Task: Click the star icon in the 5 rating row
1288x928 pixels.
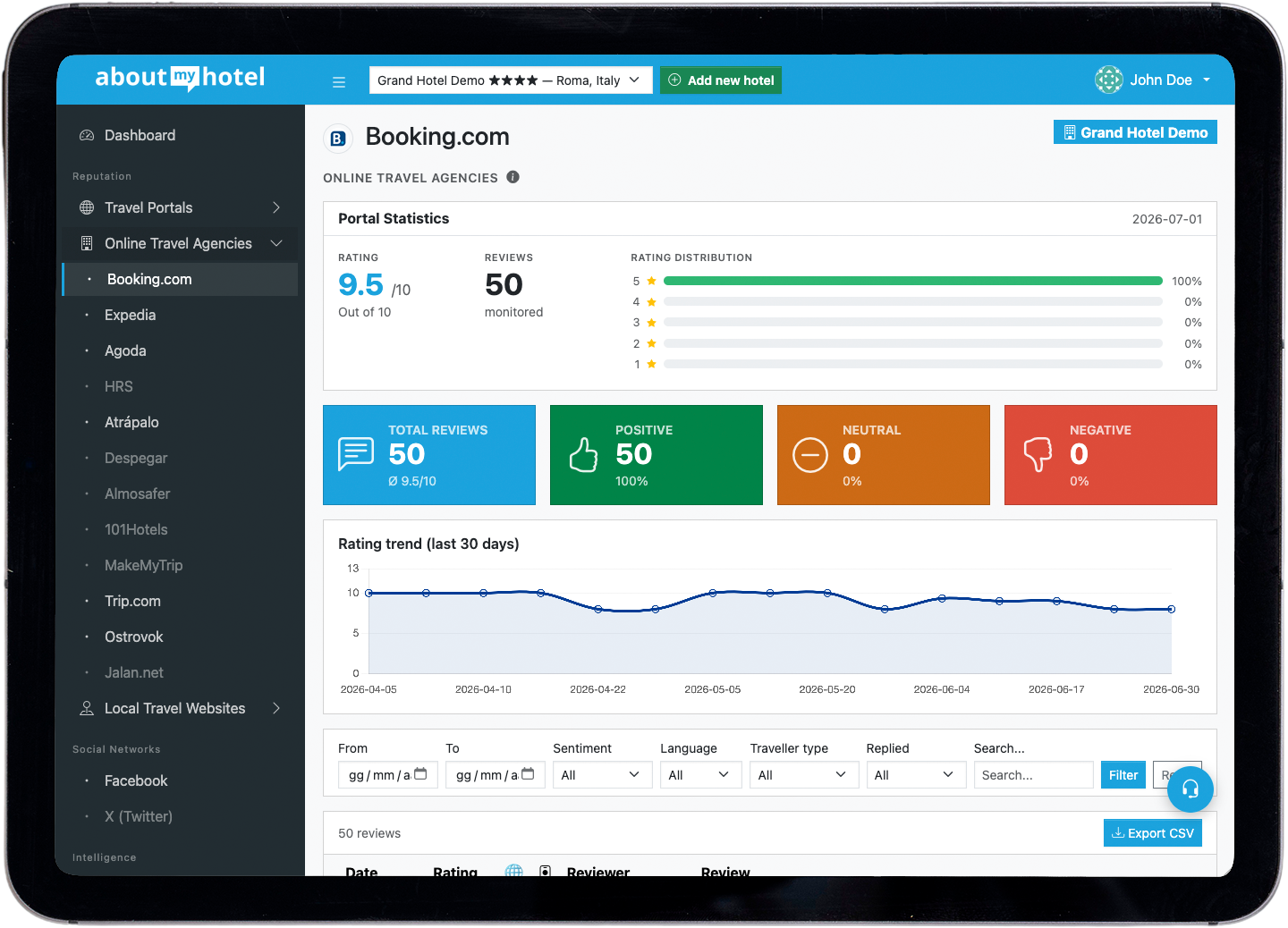Action: click(x=652, y=281)
